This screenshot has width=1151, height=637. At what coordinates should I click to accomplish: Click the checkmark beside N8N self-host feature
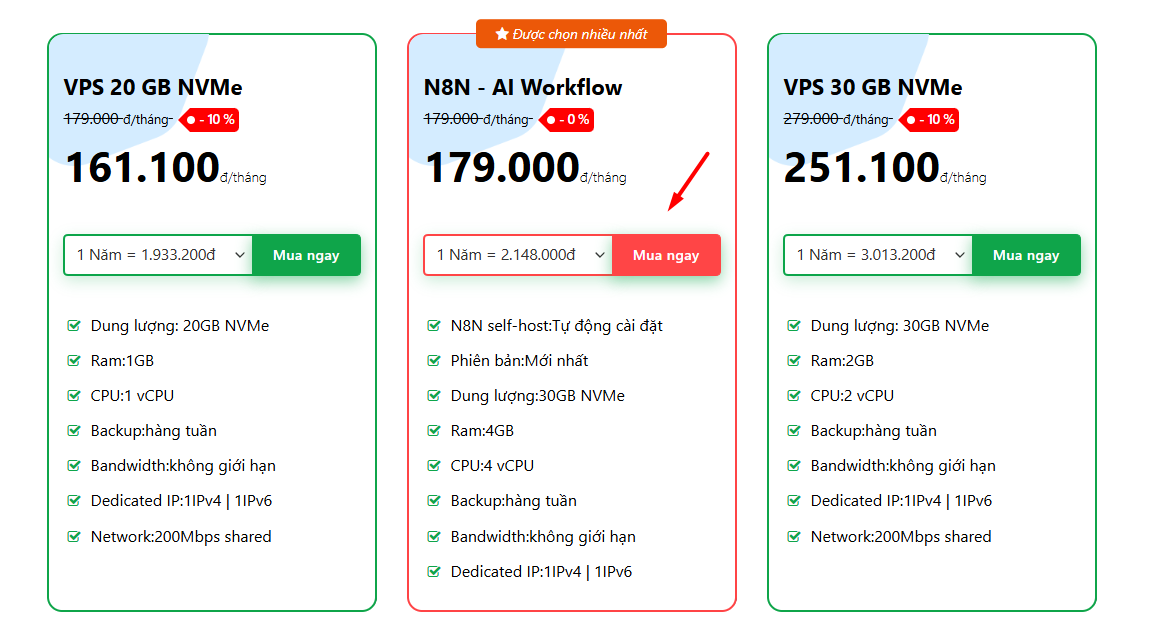(433, 325)
